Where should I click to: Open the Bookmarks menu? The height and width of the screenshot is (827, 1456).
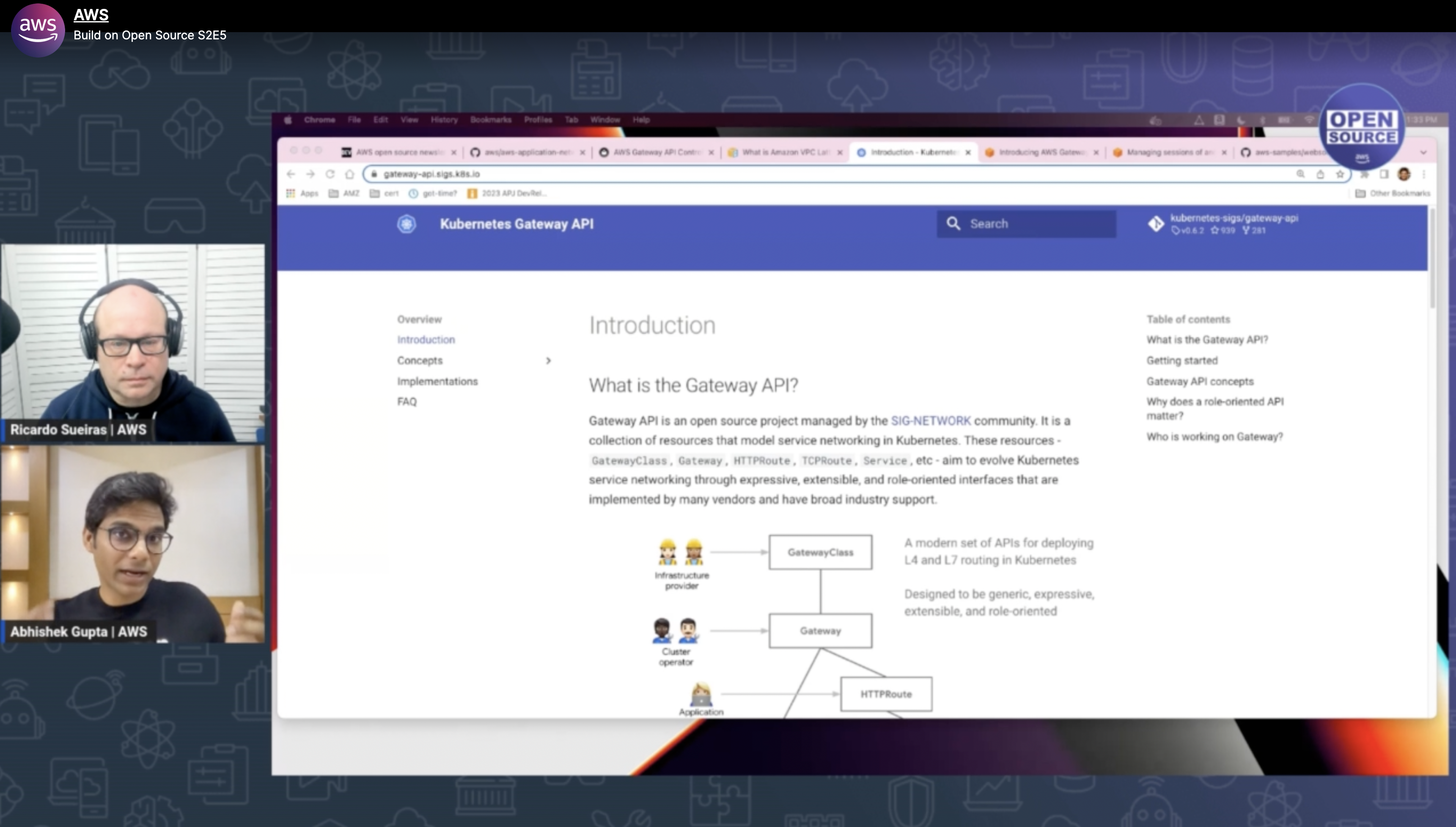[490, 120]
